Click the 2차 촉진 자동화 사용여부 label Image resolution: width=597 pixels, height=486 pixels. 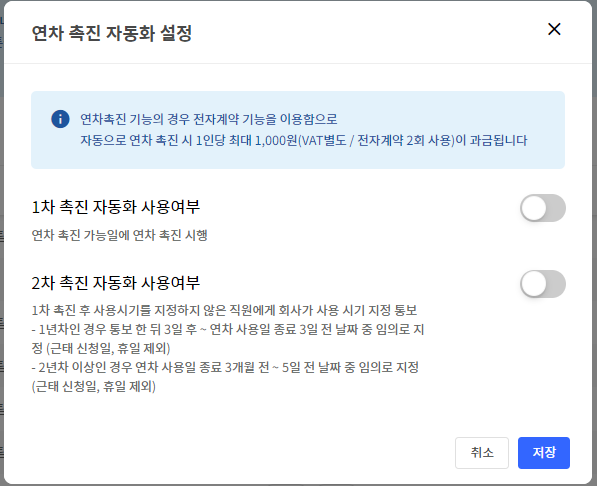coord(116,283)
